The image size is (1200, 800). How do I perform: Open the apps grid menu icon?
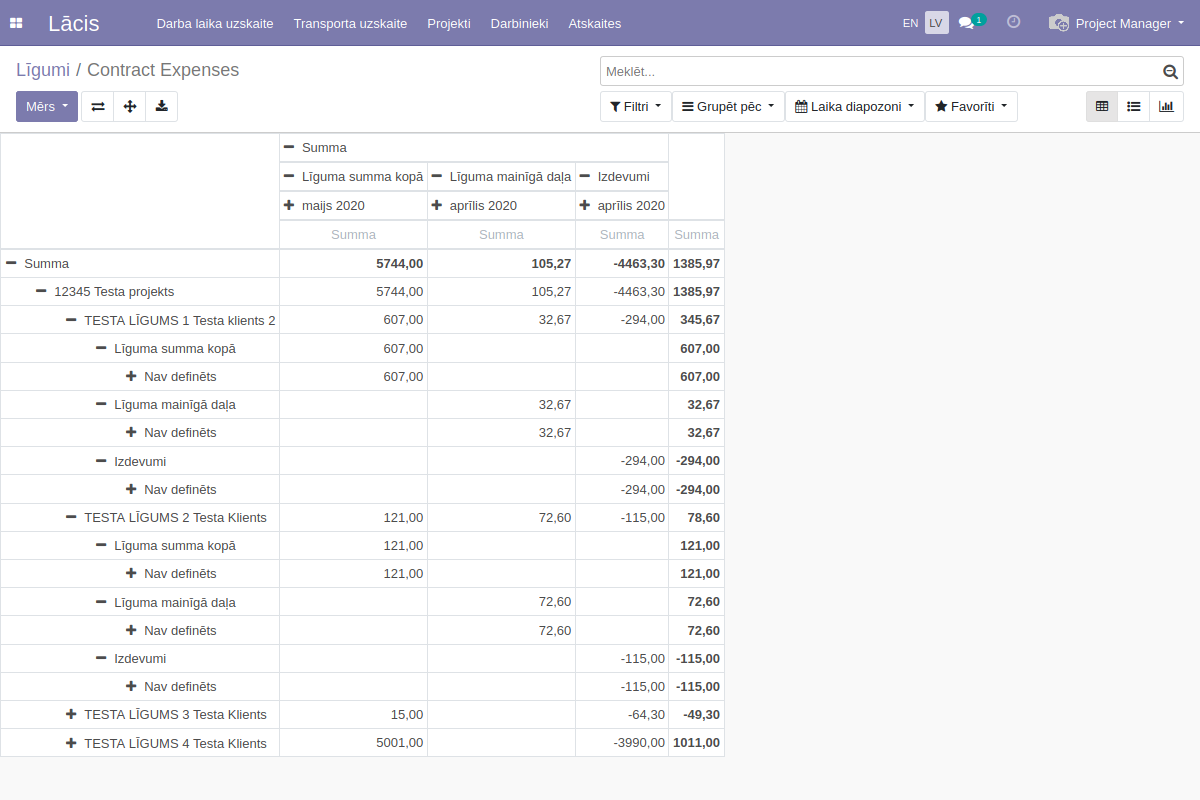tap(16, 23)
